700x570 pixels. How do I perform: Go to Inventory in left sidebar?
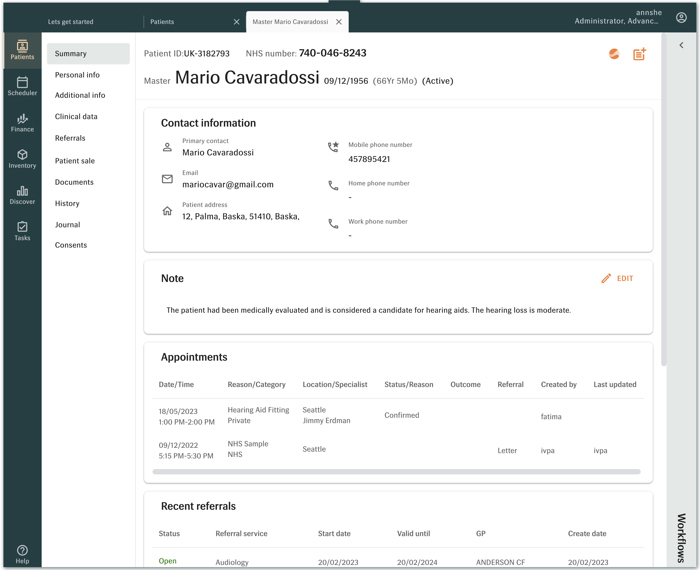click(22, 158)
